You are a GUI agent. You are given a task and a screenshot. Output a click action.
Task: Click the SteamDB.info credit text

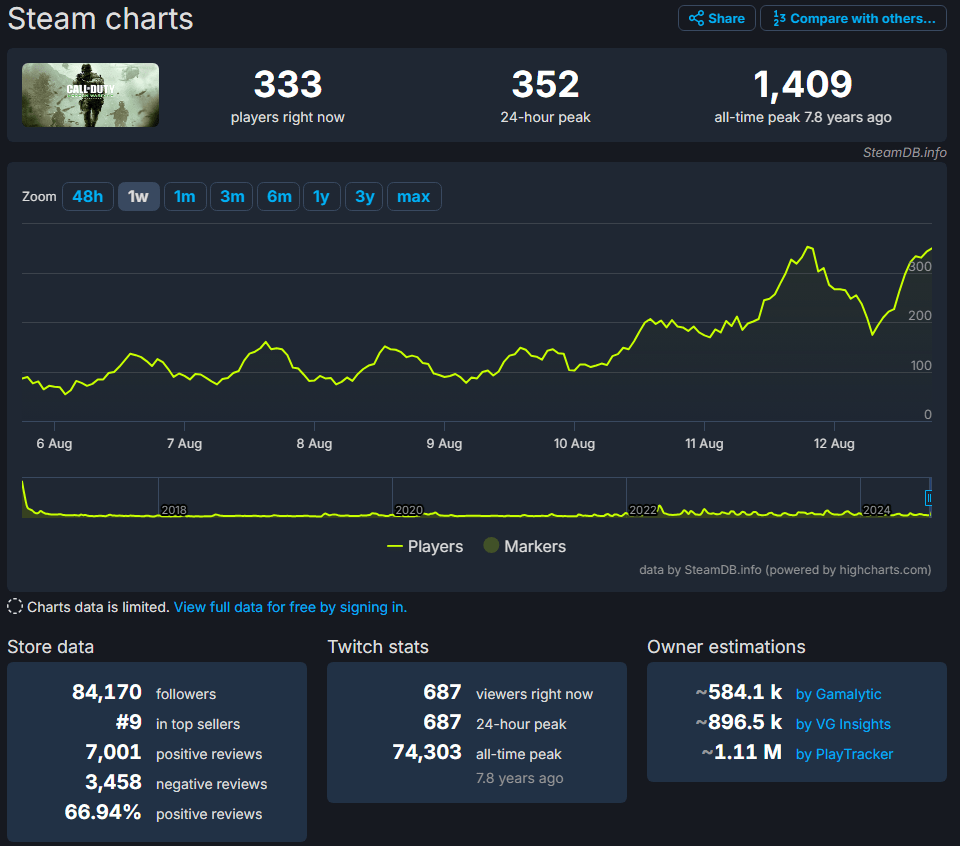point(905,152)
